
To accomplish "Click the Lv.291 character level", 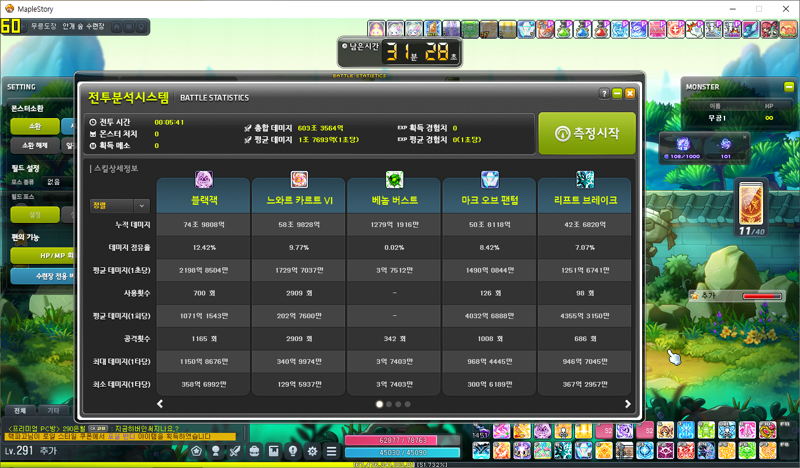I will 19,451.
